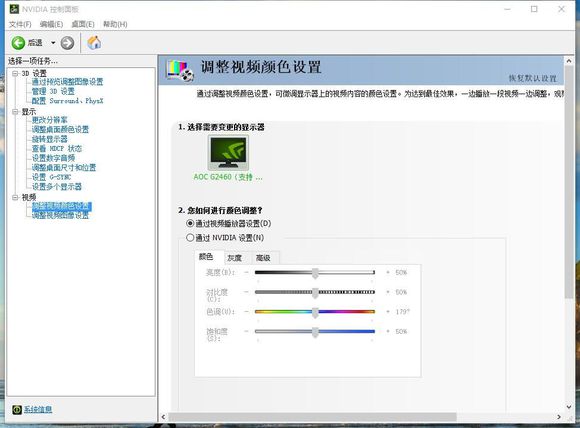Click the plus button beside 饱和度 slider
The height and width of the screenshot is (428, 580).
(x=388, y=331)
